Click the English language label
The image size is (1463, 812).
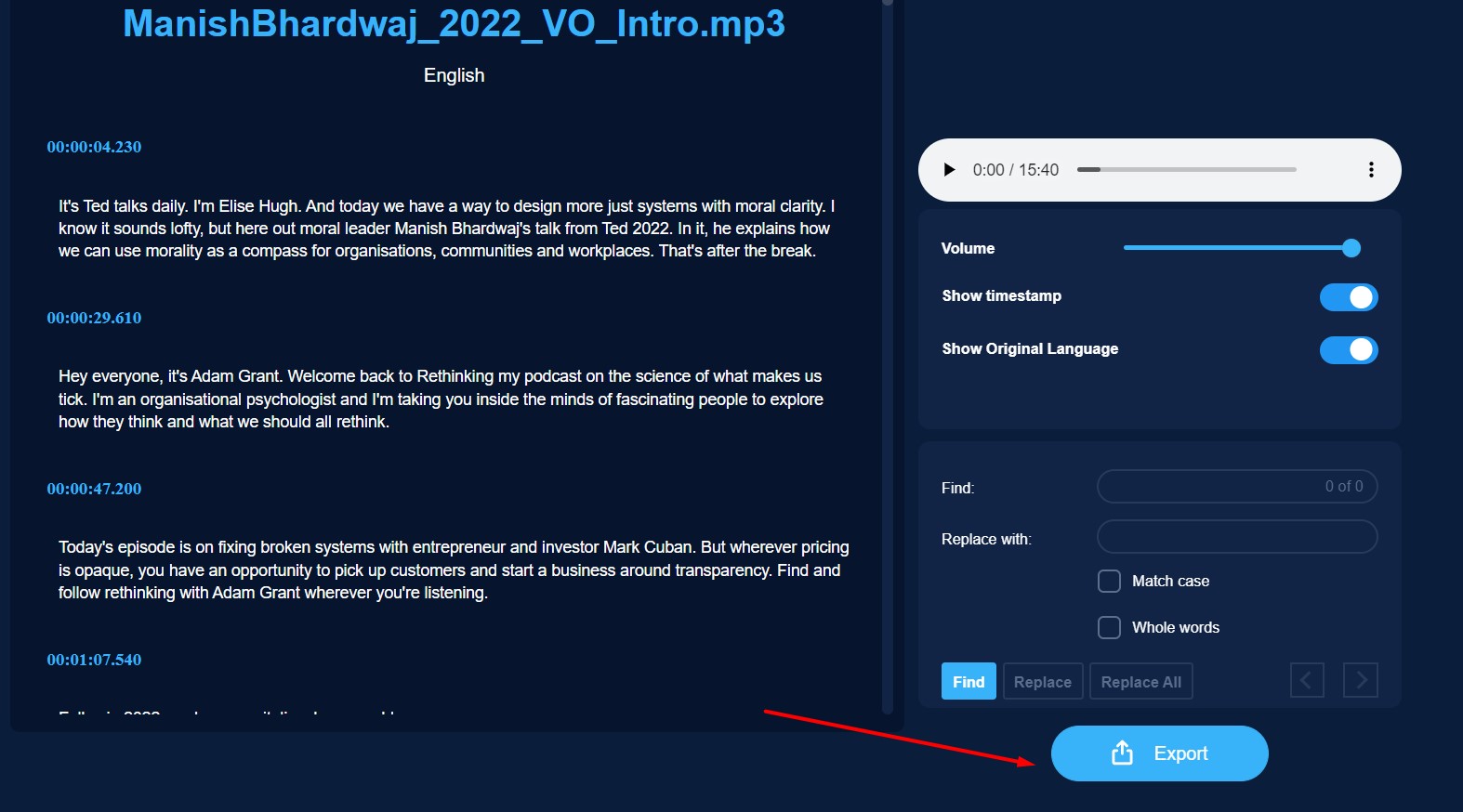(x=454, y=75)
